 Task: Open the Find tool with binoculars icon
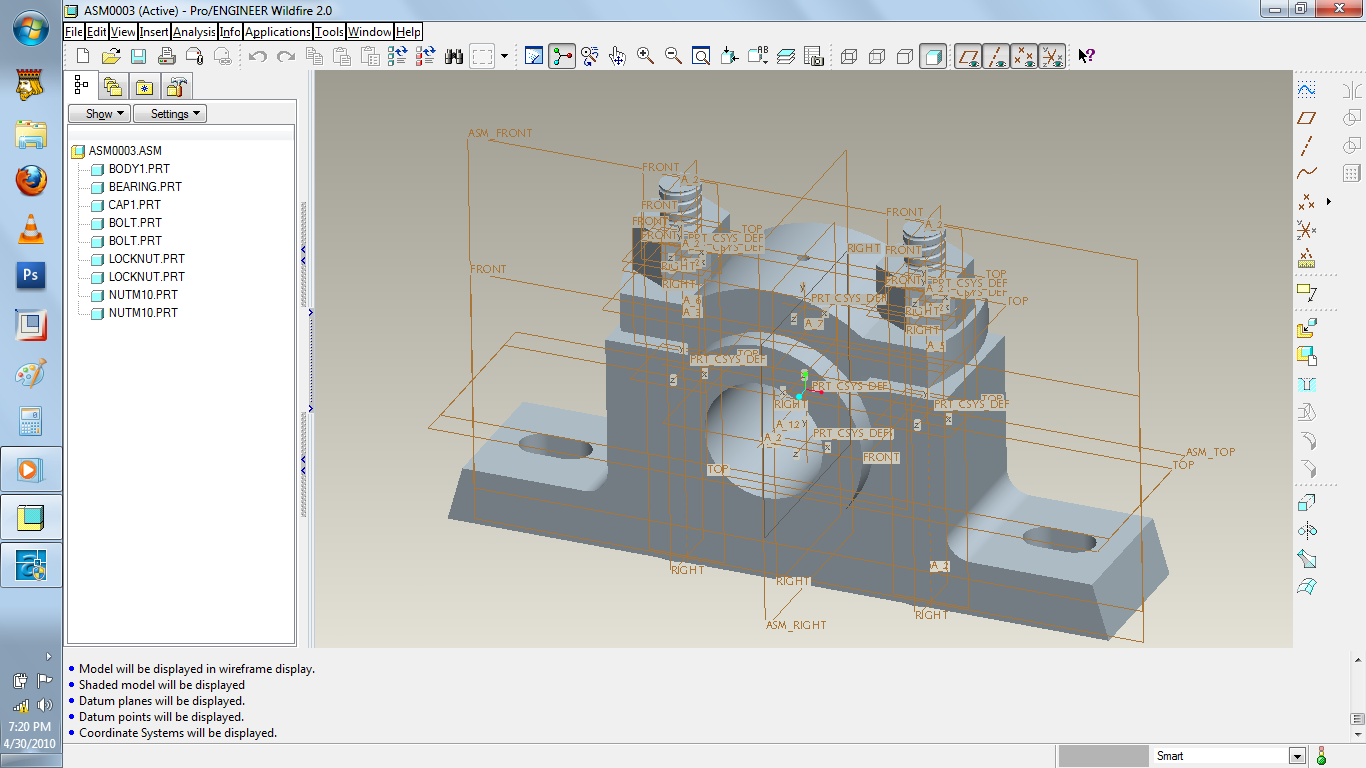(x=452, y=56)
